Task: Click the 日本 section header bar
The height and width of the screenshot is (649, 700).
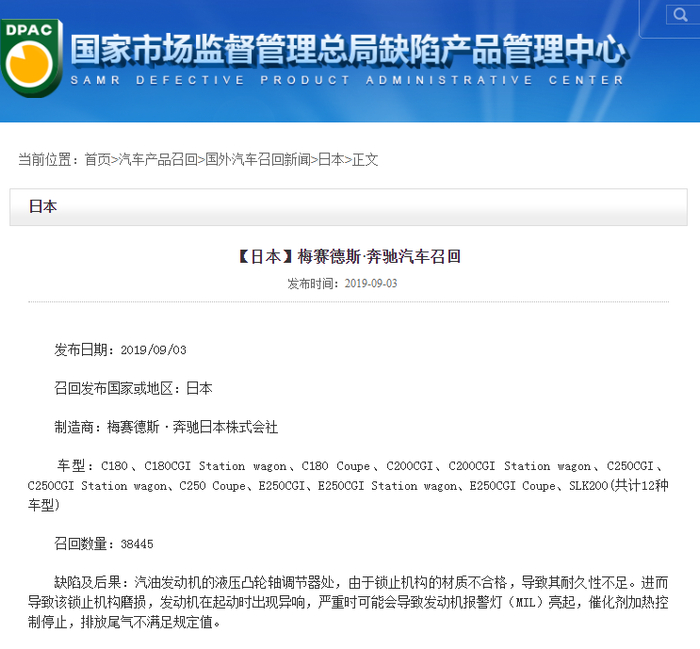Action: pos(348,207)
